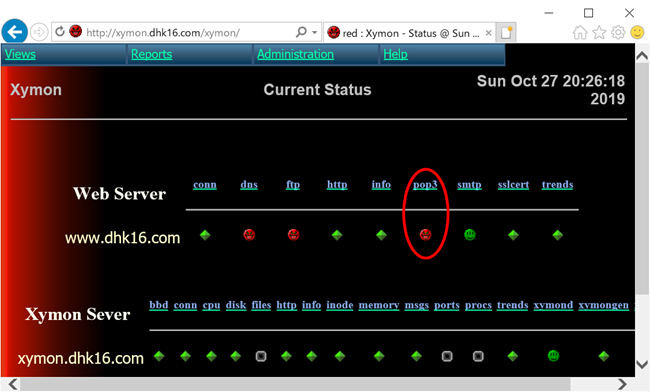Open the memory status icon for xymon.dhk16.com

click(x=379, y=356)
